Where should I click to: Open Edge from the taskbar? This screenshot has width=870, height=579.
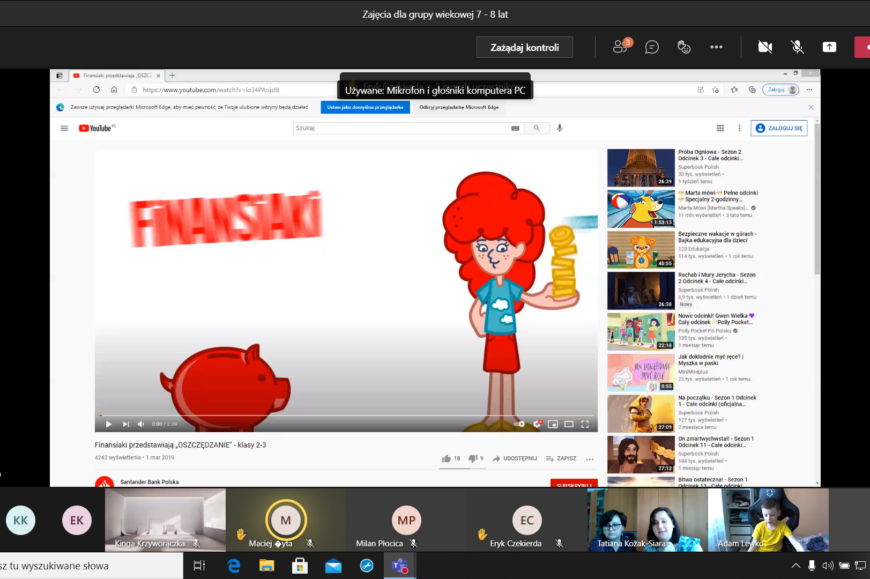[234, 566]
